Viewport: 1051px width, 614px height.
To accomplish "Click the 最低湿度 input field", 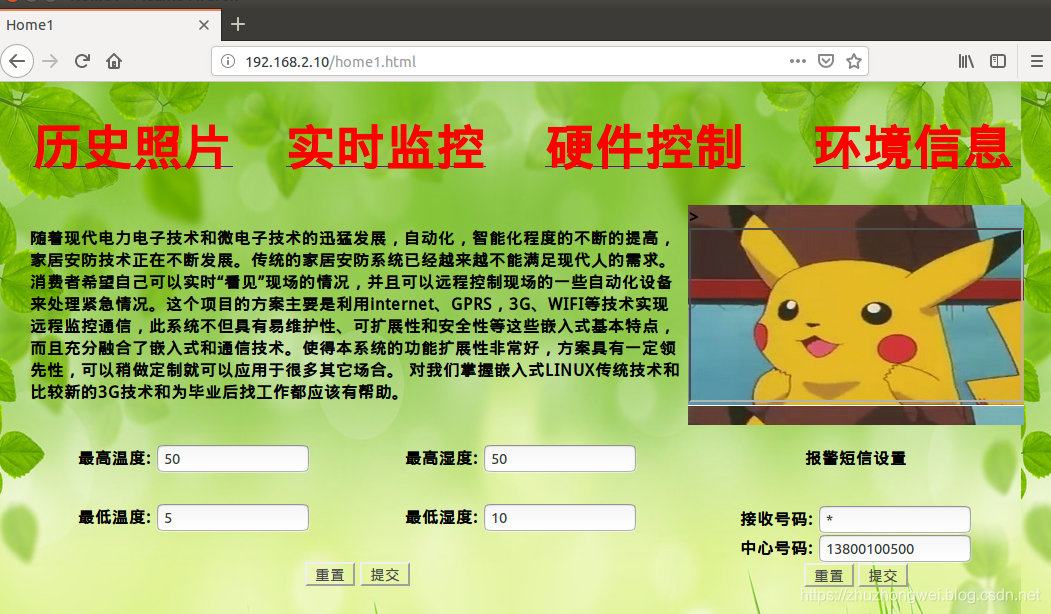I will pyautogui.click(x=560, y=517).
